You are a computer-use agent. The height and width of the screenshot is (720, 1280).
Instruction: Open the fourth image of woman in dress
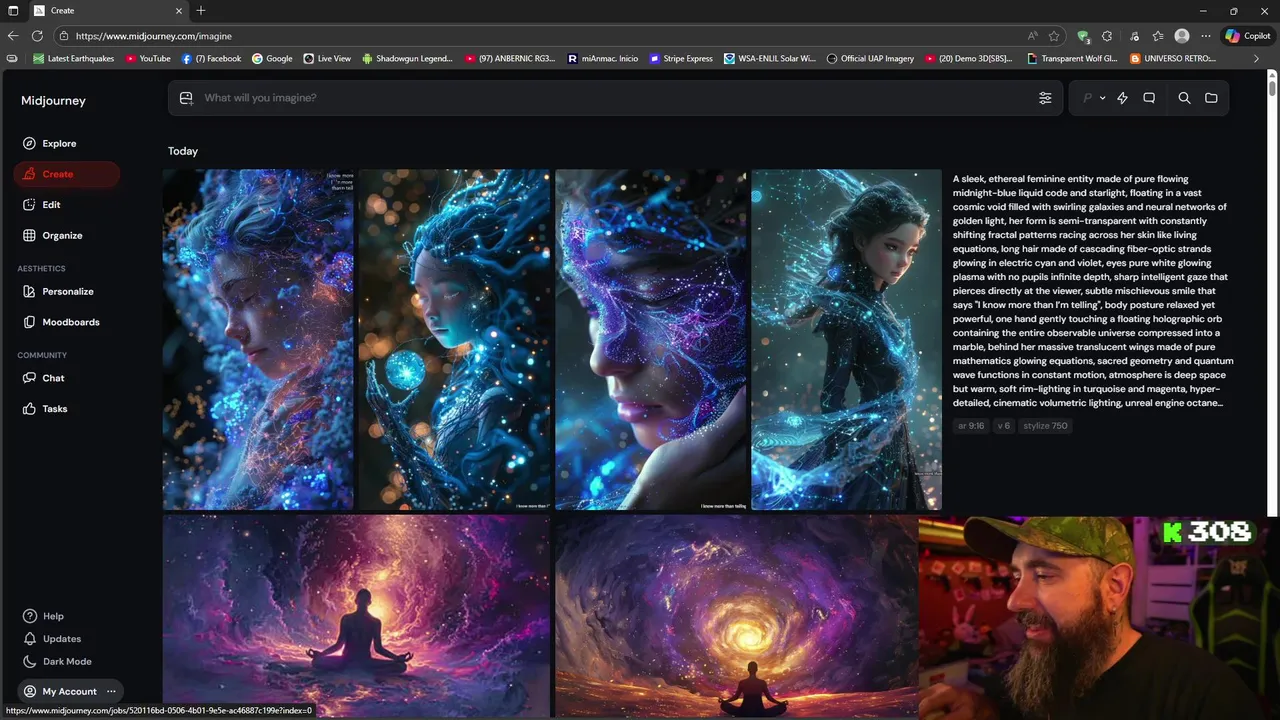point(846,339)
